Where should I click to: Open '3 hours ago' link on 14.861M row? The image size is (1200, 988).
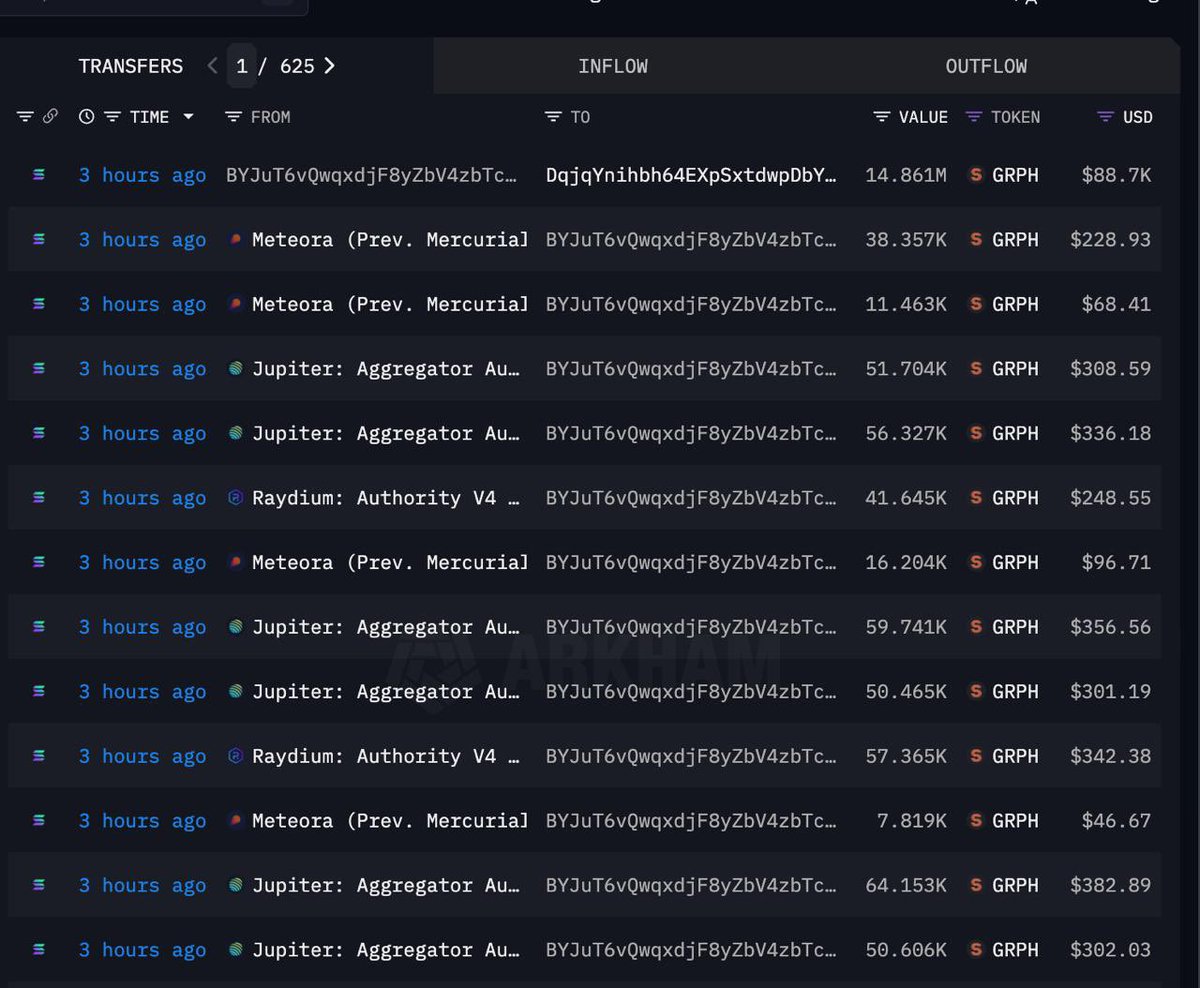pyautogui.click(x=142, y=175)
